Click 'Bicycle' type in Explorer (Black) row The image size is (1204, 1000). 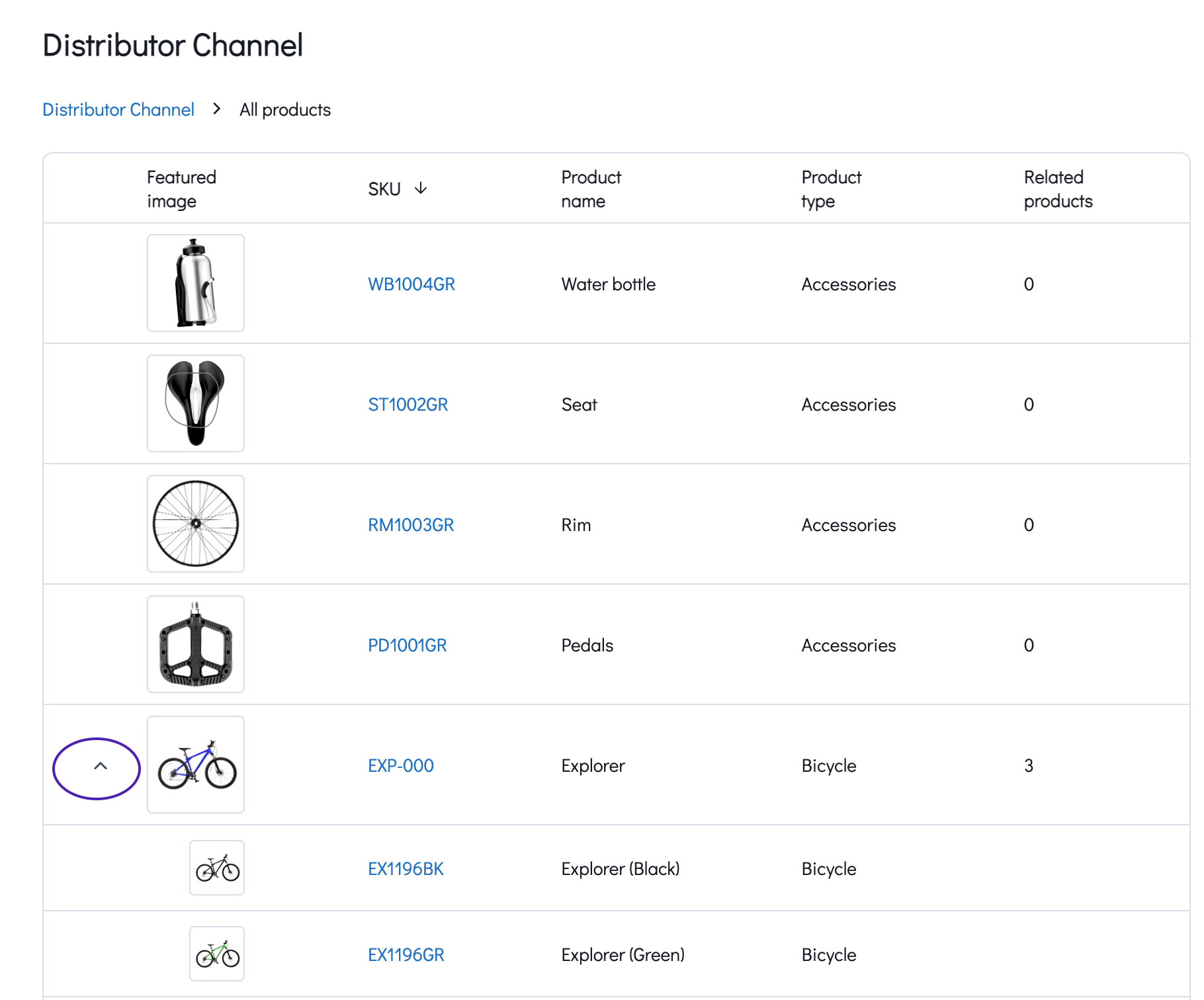(829, 869)
